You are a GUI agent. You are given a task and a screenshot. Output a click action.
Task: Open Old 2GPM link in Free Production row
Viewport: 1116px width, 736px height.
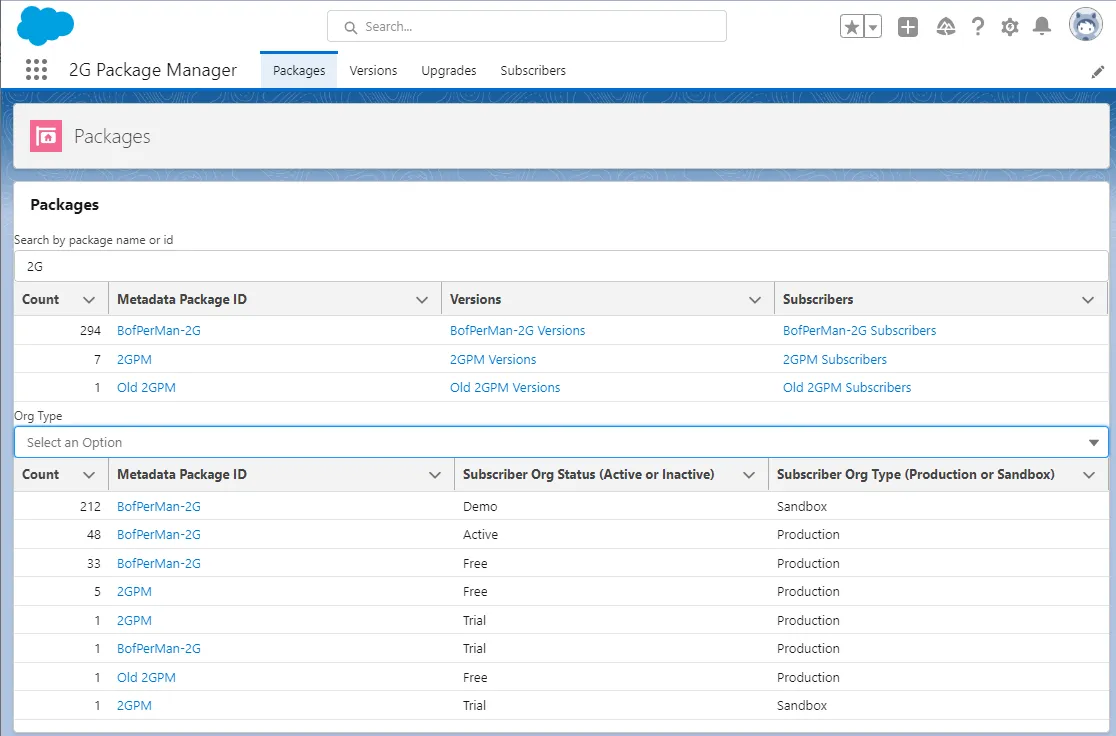pos(146,677)
